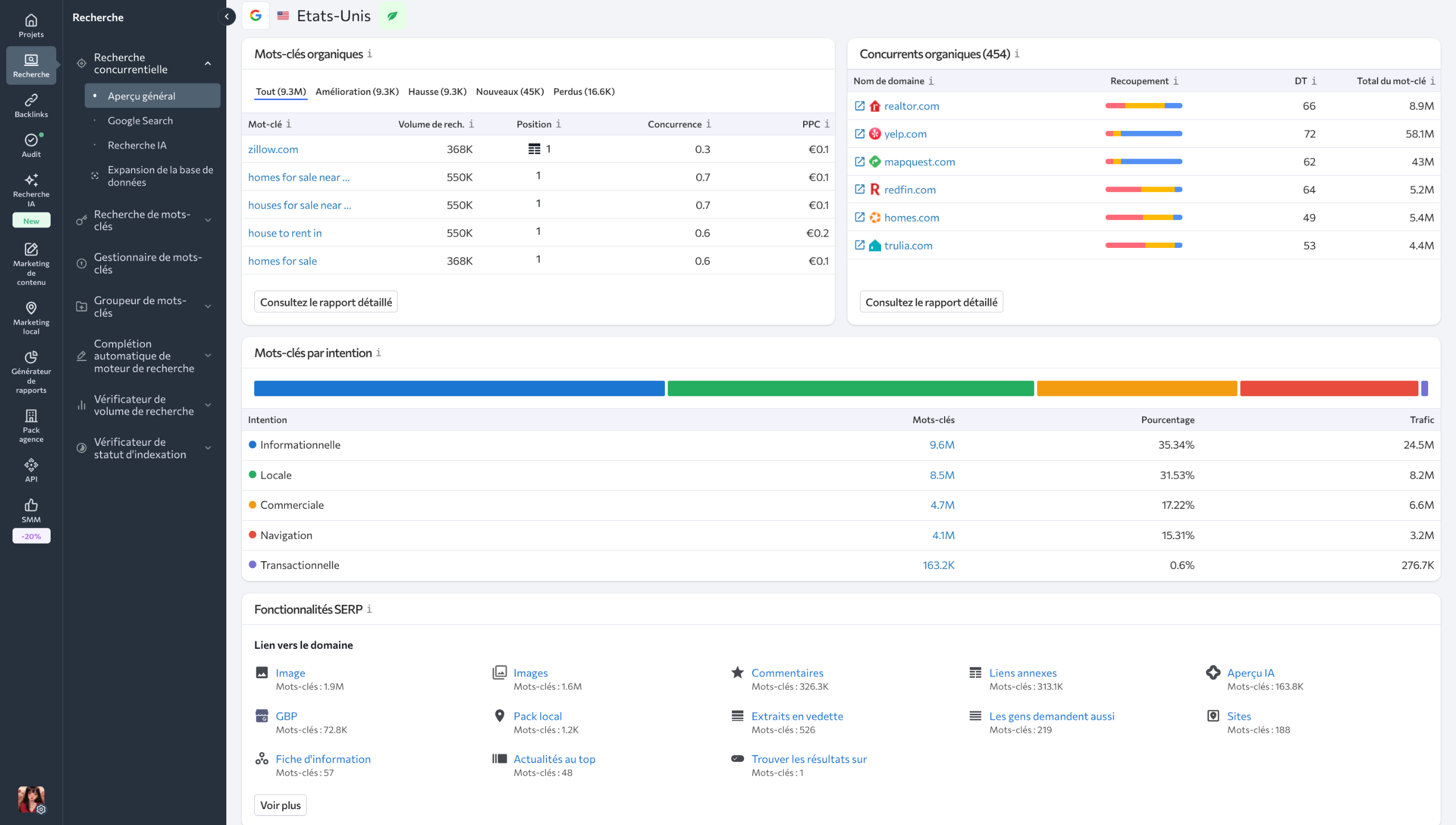Viewport: 1456px width, 825px height.
Task: Expand Grouper de mots-clés menu
Action: click(x=208, y=306)
